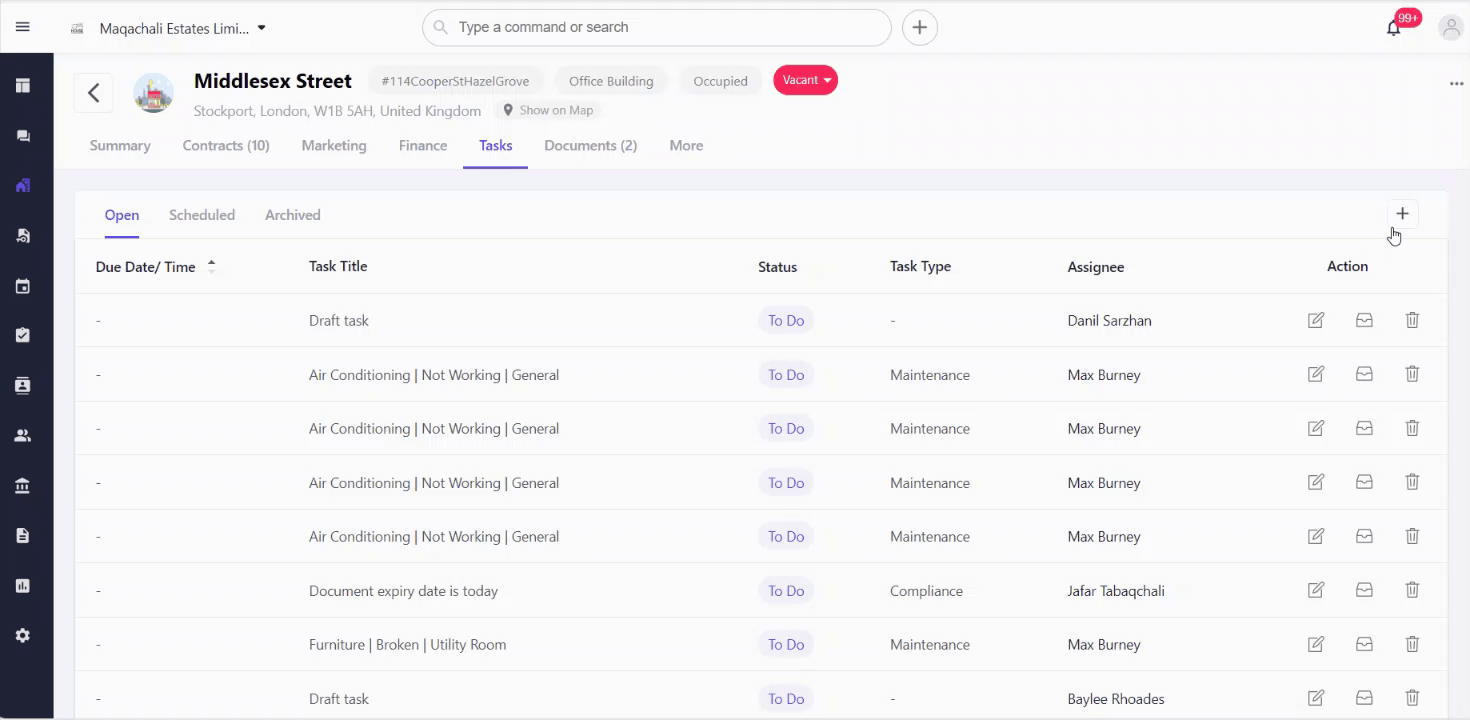Image resolution: width=1470 pixels, height=720 pixels.
Task: Click the Assignee column header
Action: click(1096, 267)
